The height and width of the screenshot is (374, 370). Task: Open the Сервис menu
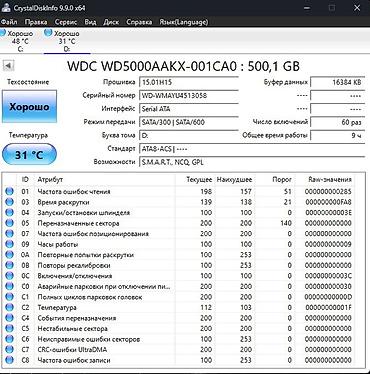click(x=66, y=22)
